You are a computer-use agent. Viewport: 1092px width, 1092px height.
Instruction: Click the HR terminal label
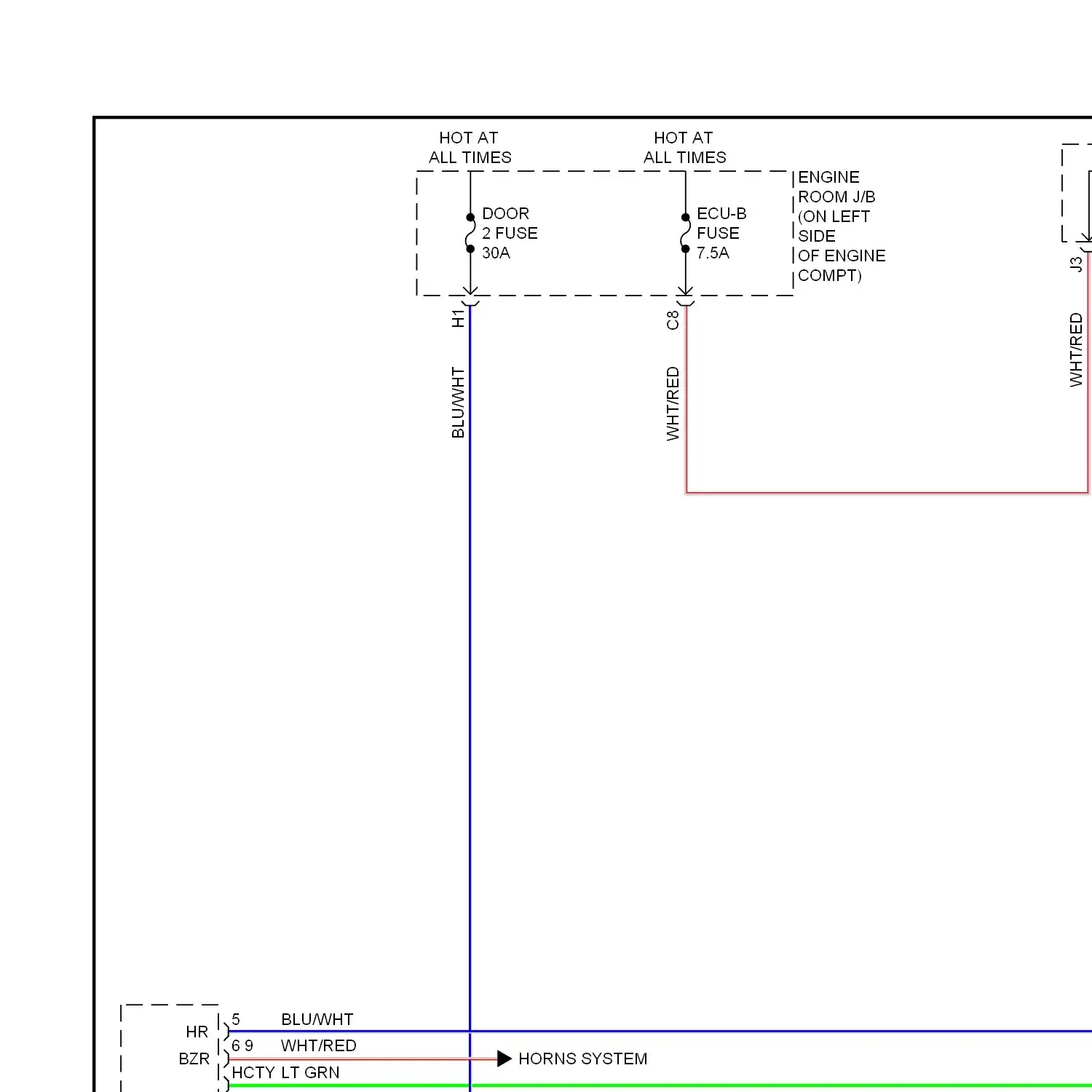[197, 1032]
